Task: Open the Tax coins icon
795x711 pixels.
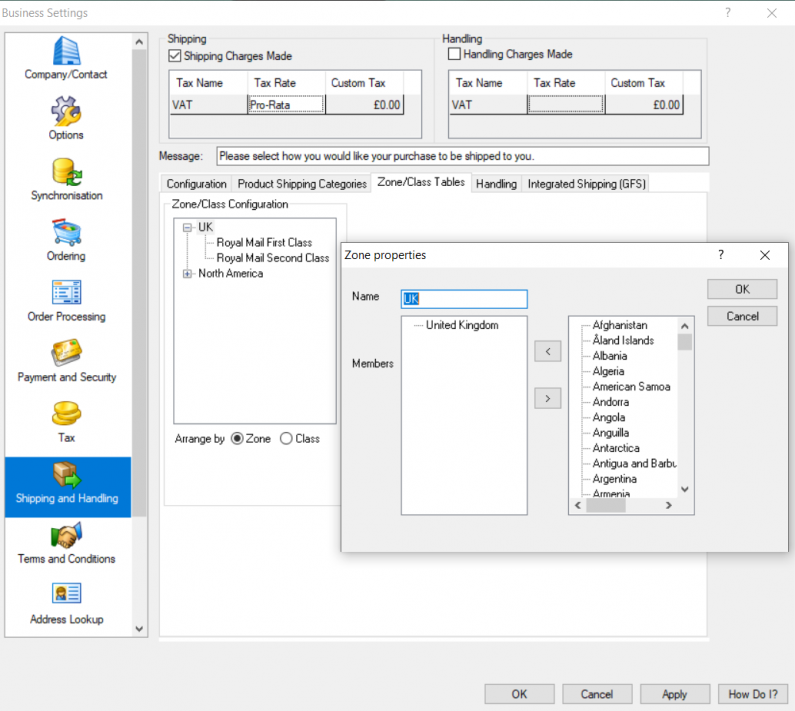Action: click(66, 414)
